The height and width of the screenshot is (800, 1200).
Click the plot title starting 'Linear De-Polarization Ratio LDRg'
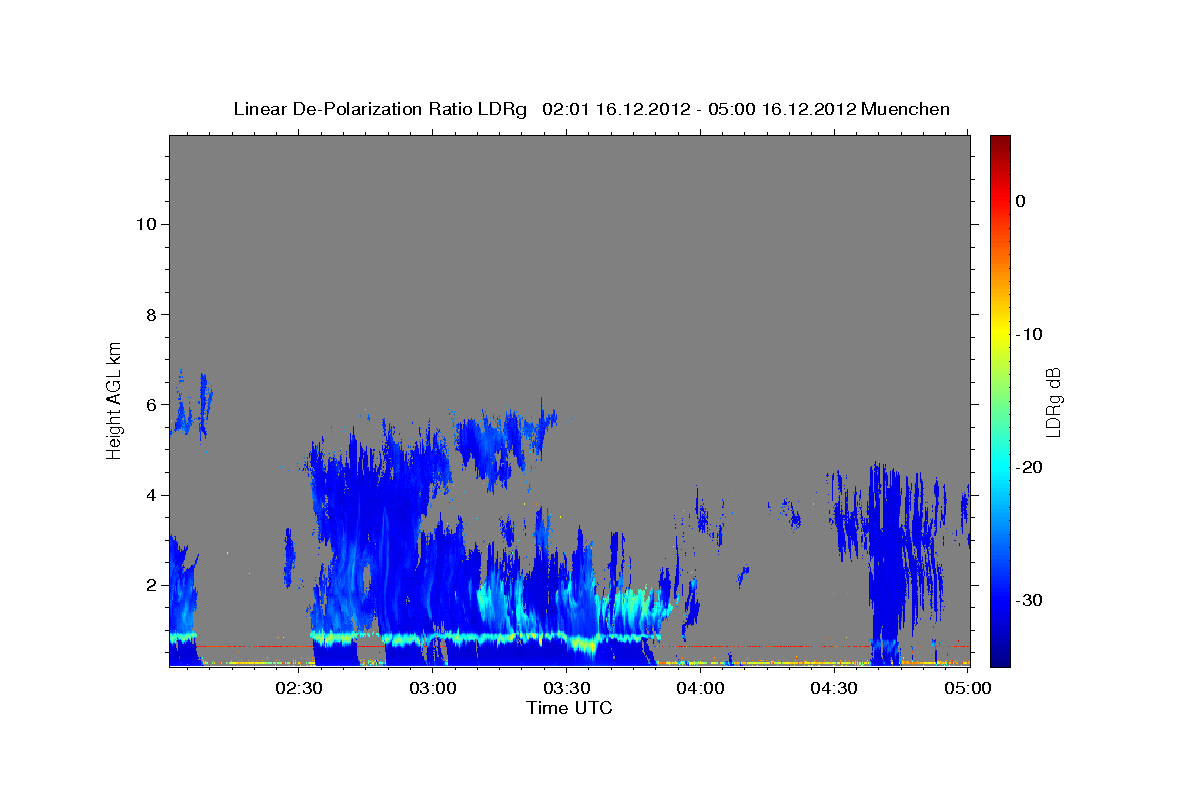(591, 109)
